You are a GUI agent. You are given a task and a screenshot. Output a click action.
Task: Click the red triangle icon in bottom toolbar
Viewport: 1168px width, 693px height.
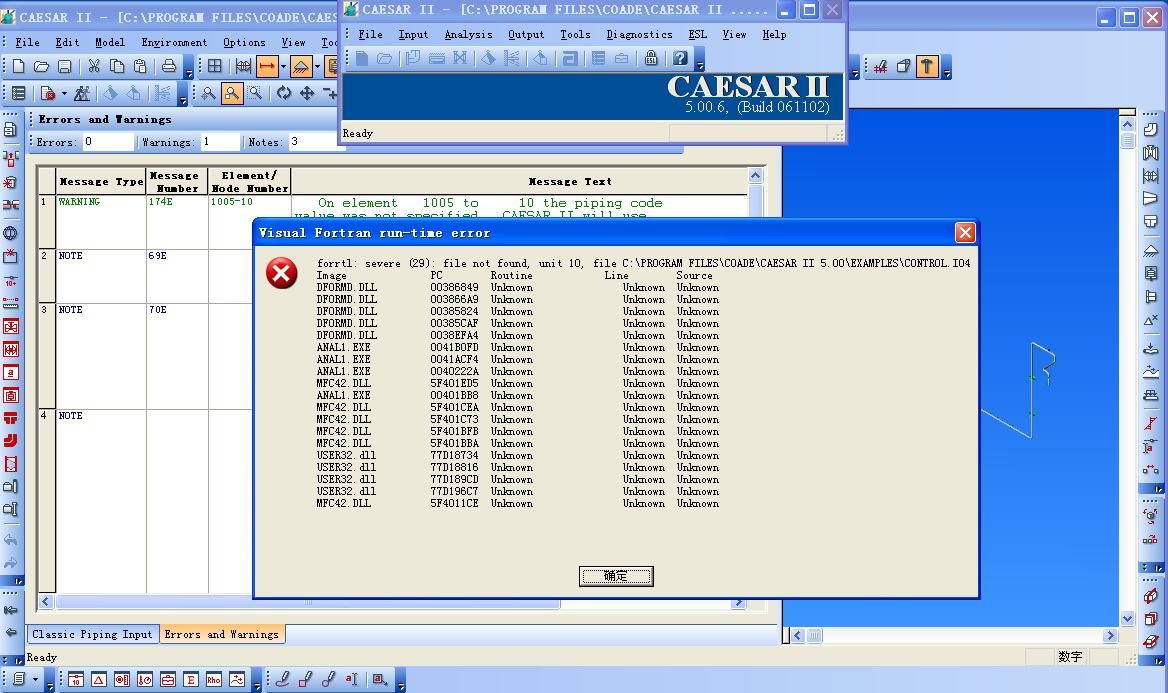98,679
